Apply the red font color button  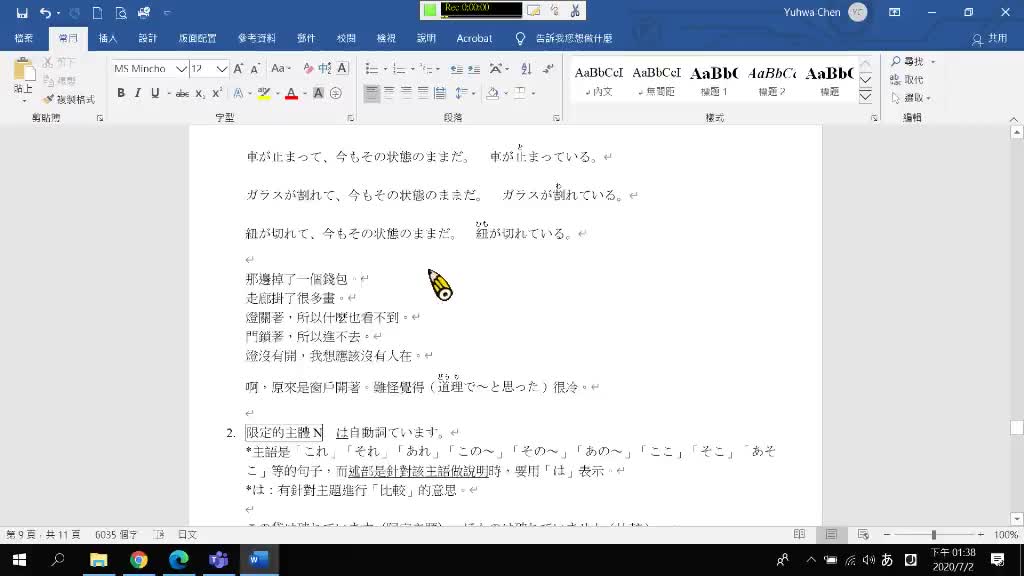pyautogui.click(x=291, y=93)
